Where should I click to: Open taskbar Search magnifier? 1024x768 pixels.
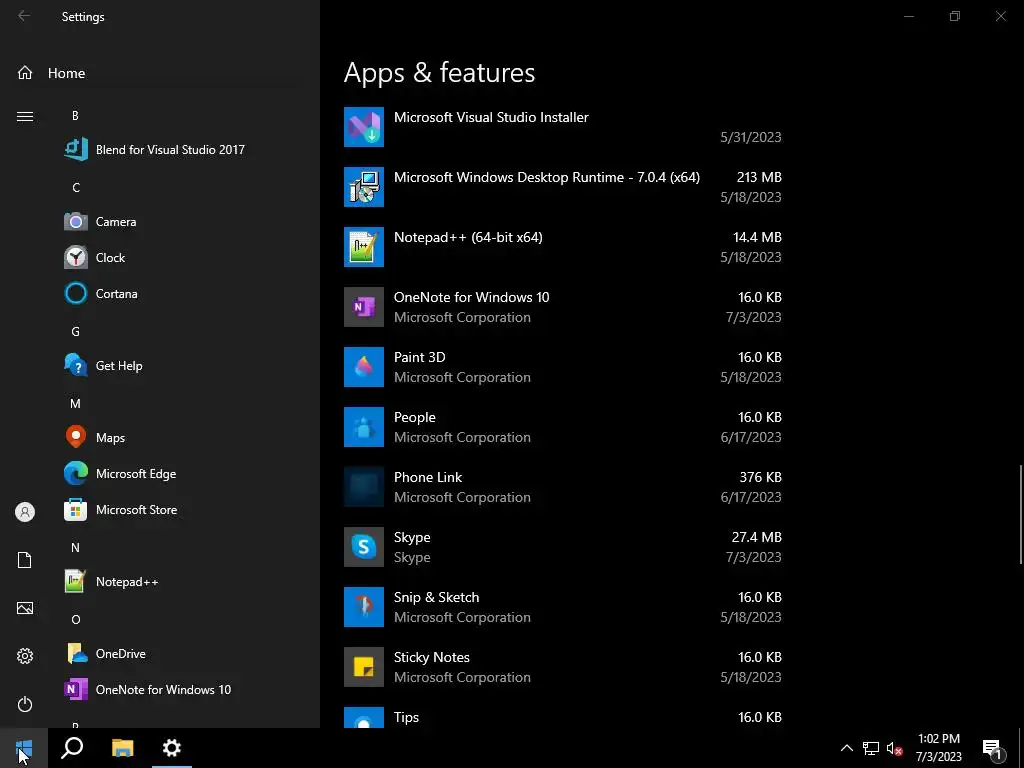point(72,748)
